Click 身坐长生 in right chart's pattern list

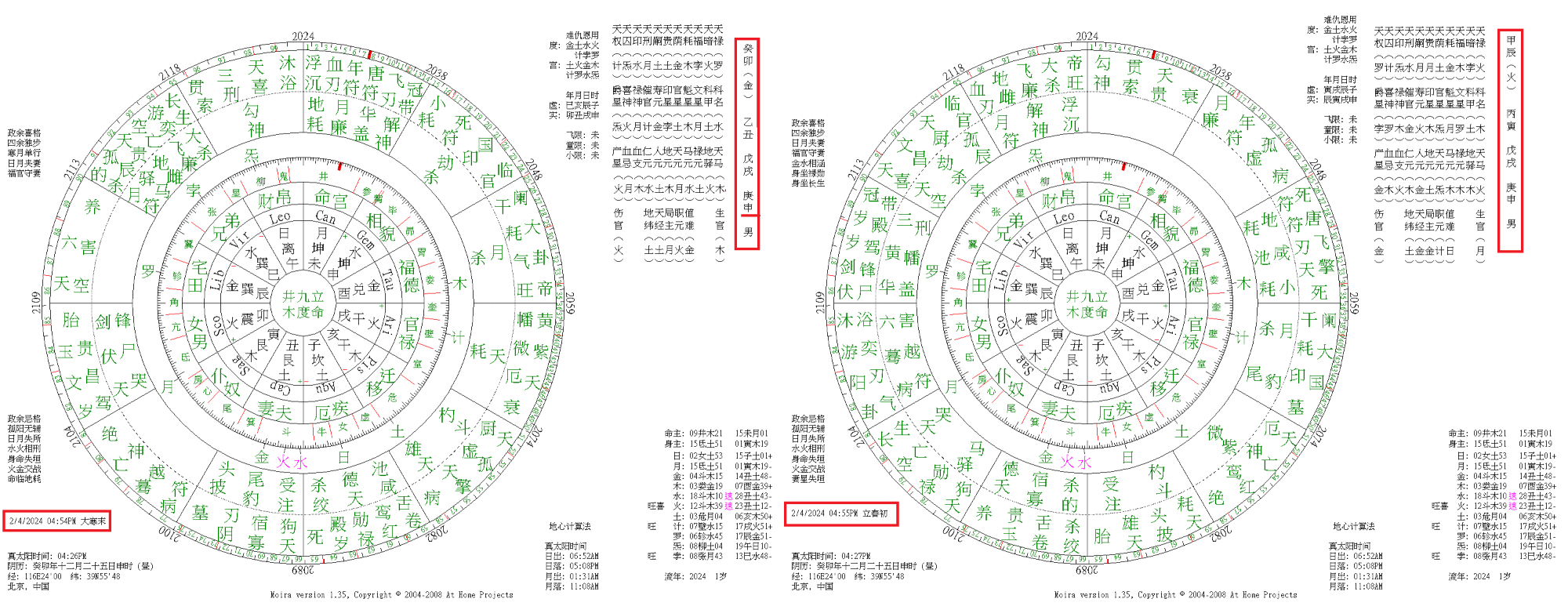pos(808,183)
